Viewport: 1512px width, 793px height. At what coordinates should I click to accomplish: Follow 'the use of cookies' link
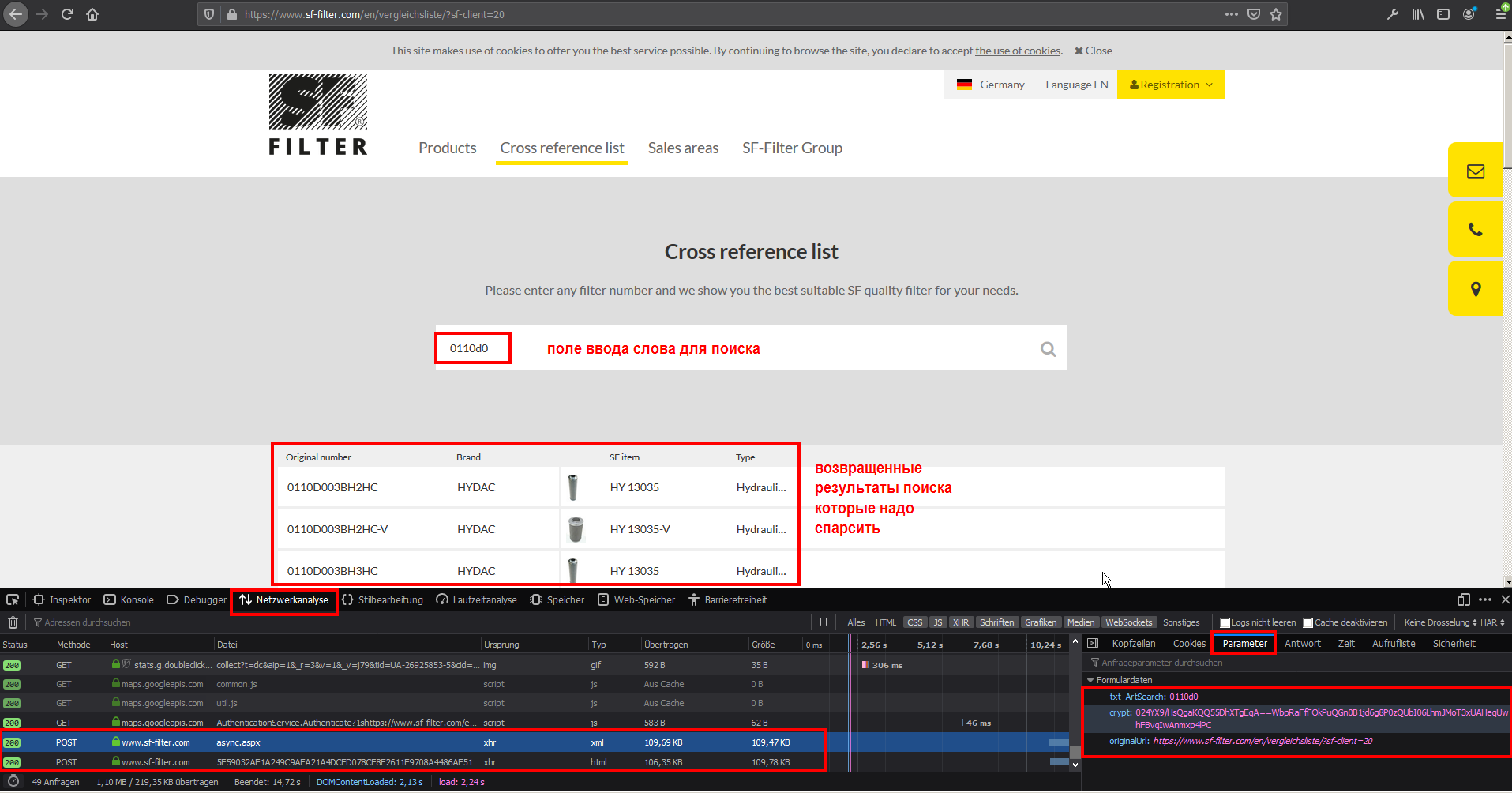click(1018, 51)
